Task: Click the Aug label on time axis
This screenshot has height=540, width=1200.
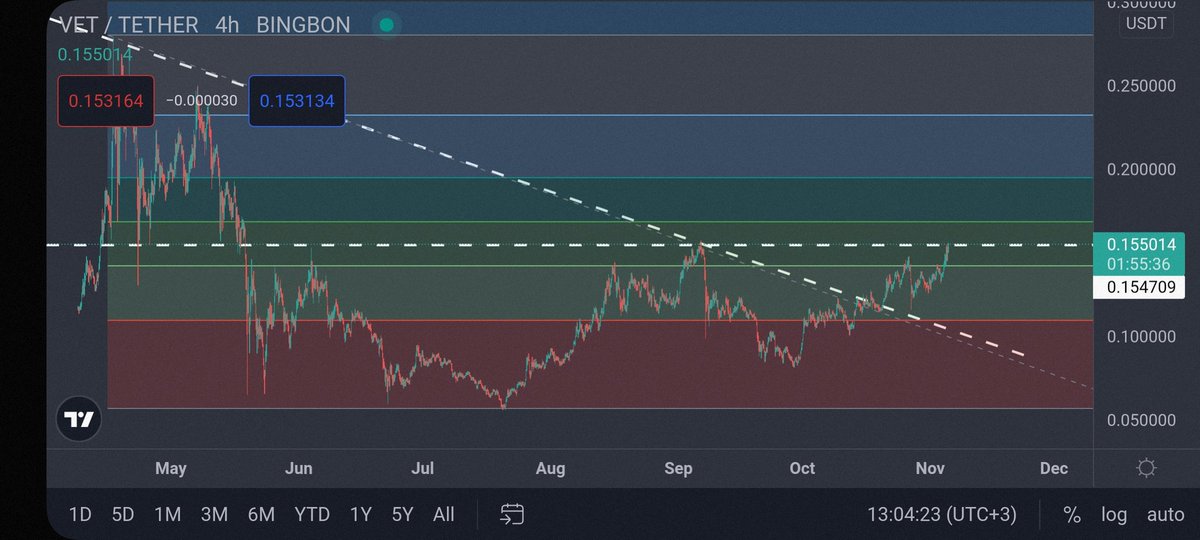Action: 550,468
